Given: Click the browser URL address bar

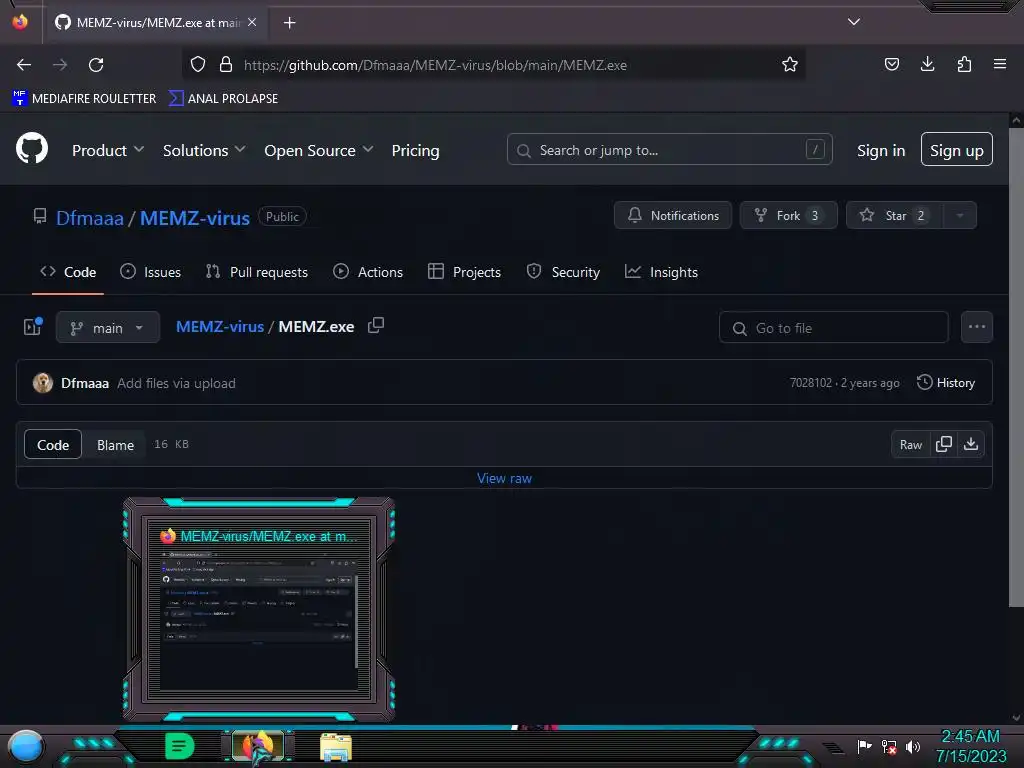Looking at the screenshot, I should (496, 65).
